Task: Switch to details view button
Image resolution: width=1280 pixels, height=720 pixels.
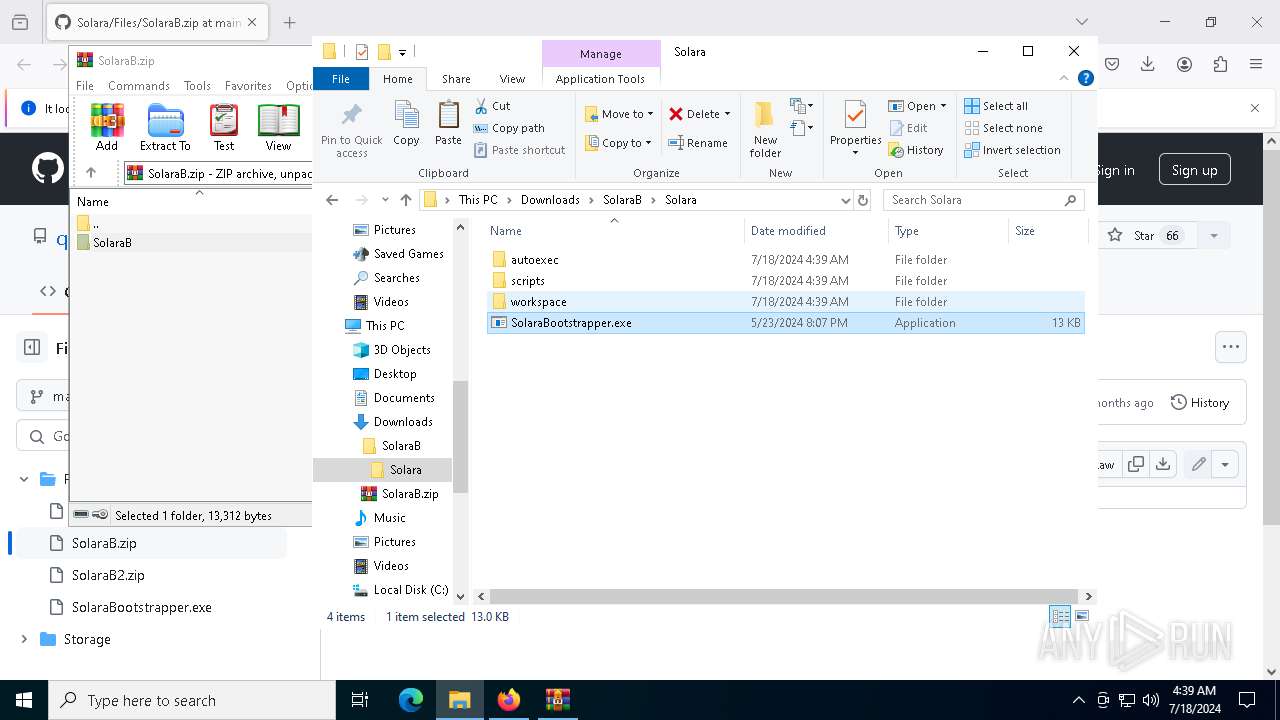Action: (x=1060, y=616)
